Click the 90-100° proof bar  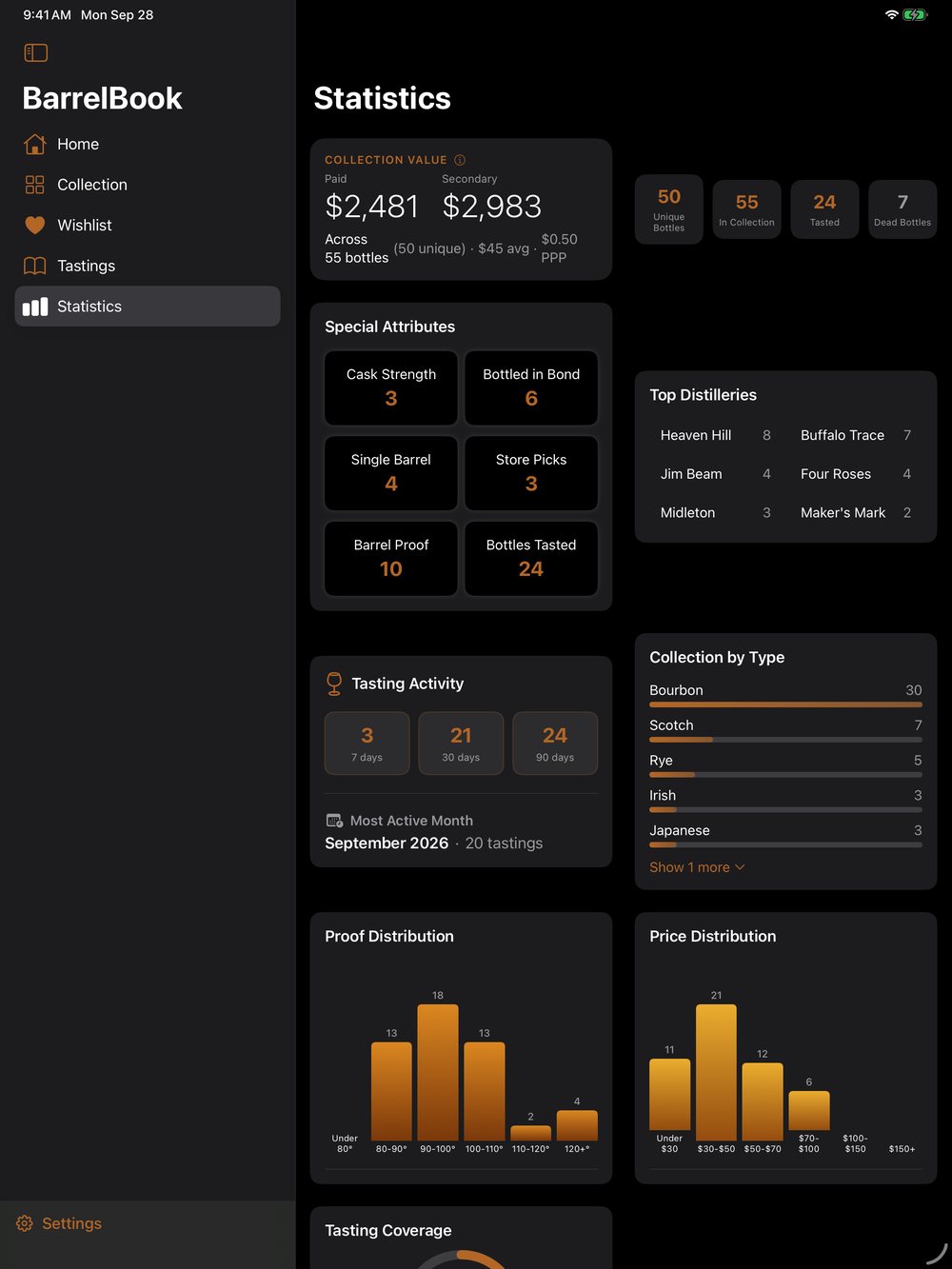click(438, 1072)
